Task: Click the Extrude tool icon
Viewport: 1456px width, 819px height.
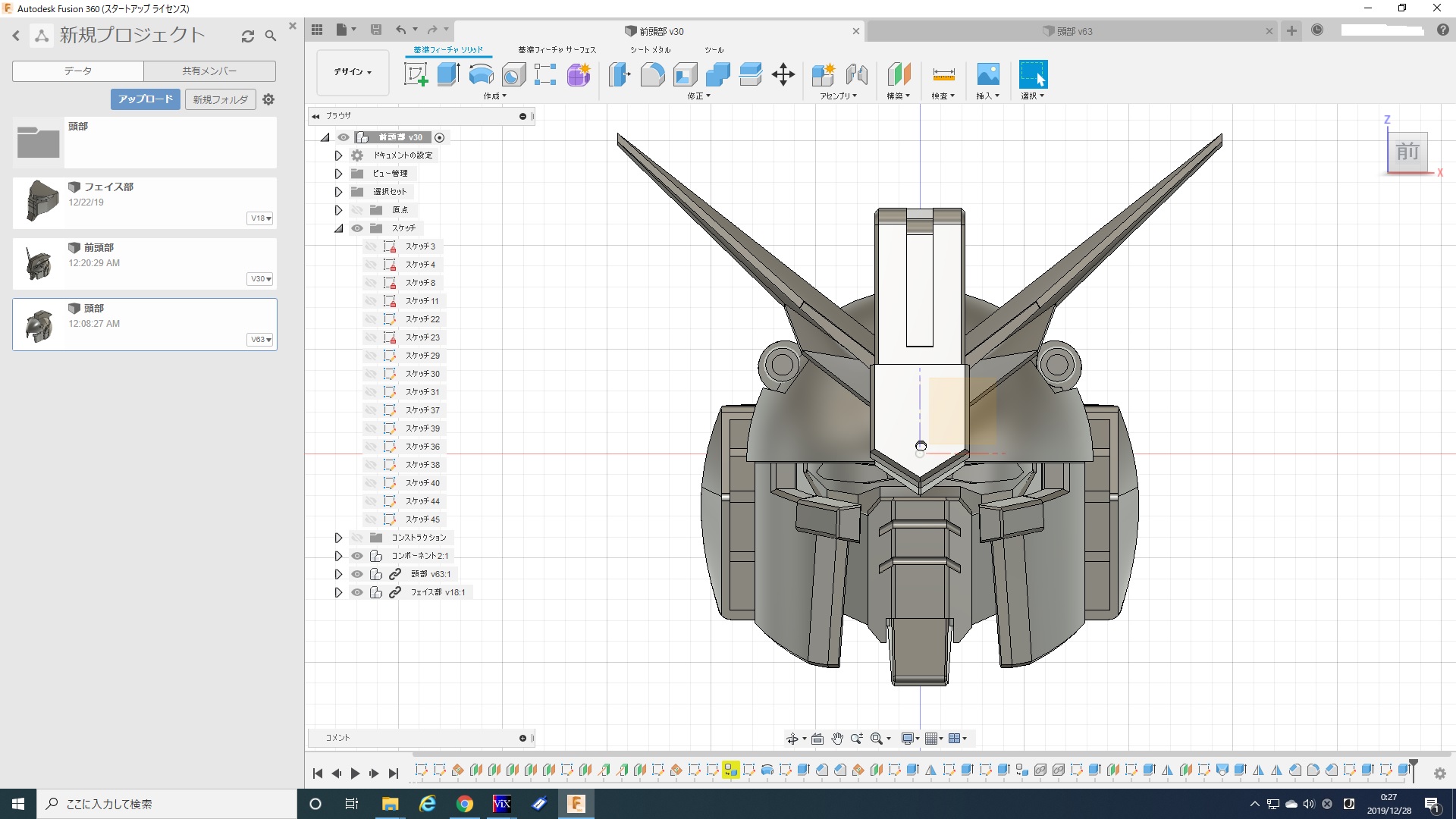Action: click(x=448, y=74)
